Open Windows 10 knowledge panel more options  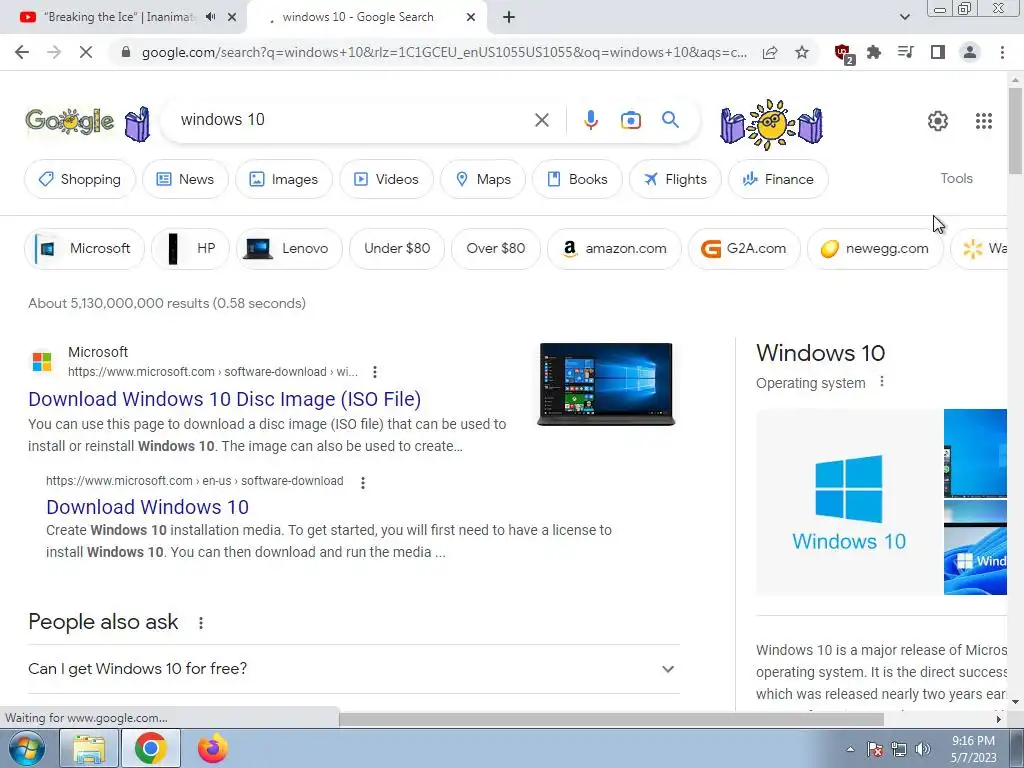882,381
